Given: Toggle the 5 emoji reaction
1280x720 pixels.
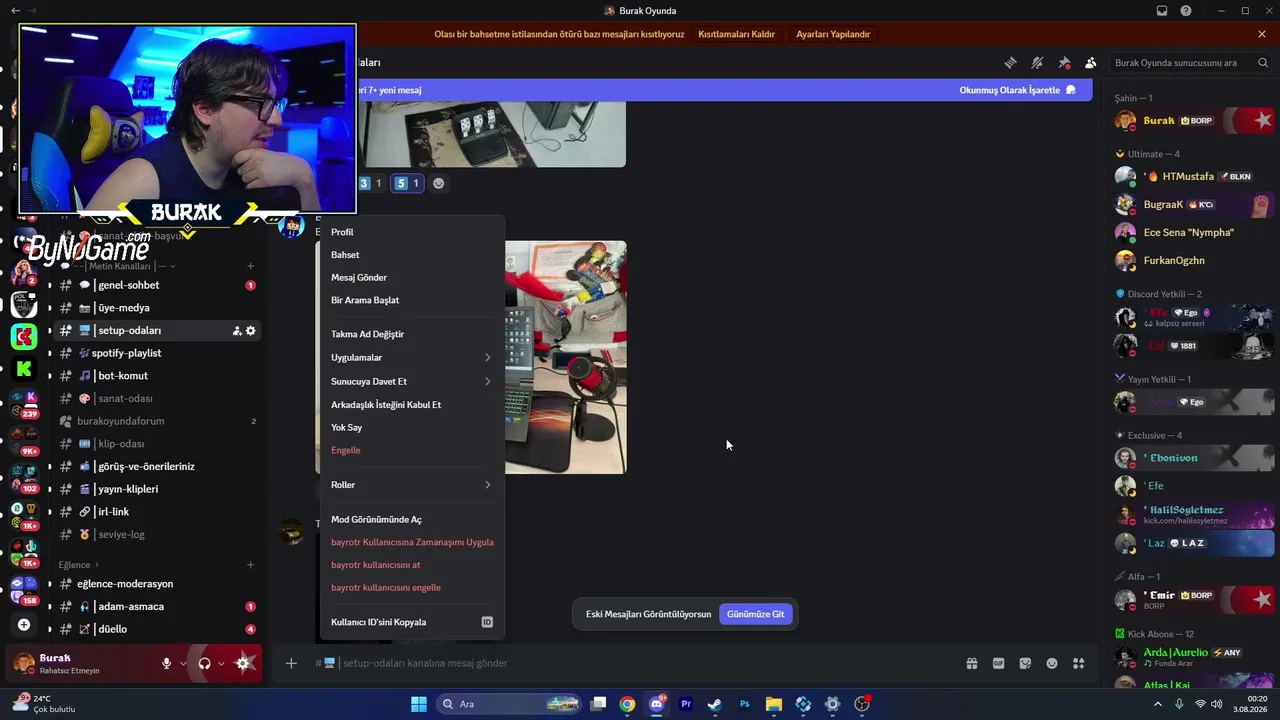Looking at the screenshot, I should [x=407, y=183].
